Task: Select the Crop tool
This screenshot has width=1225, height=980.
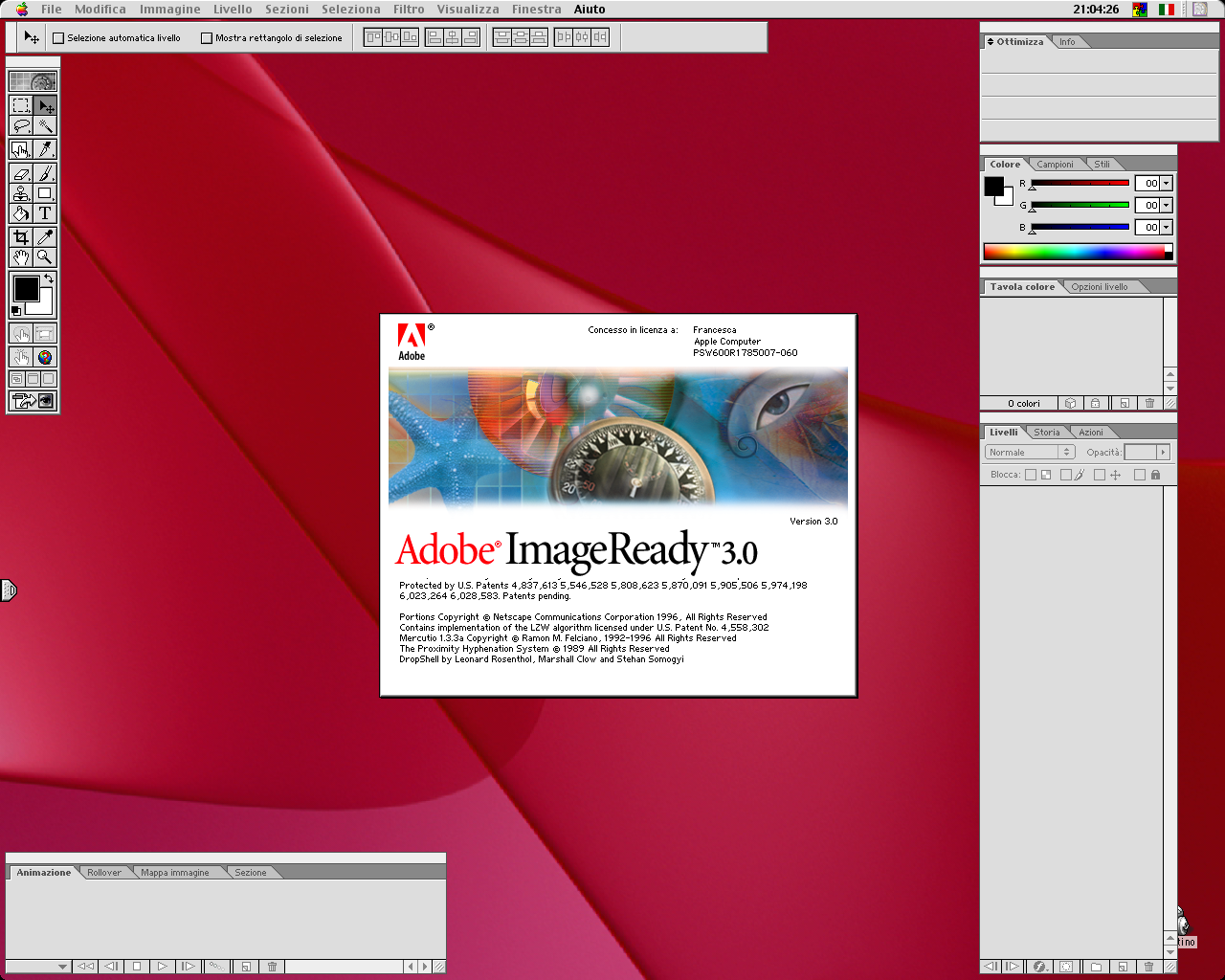Action: [21, 237]
